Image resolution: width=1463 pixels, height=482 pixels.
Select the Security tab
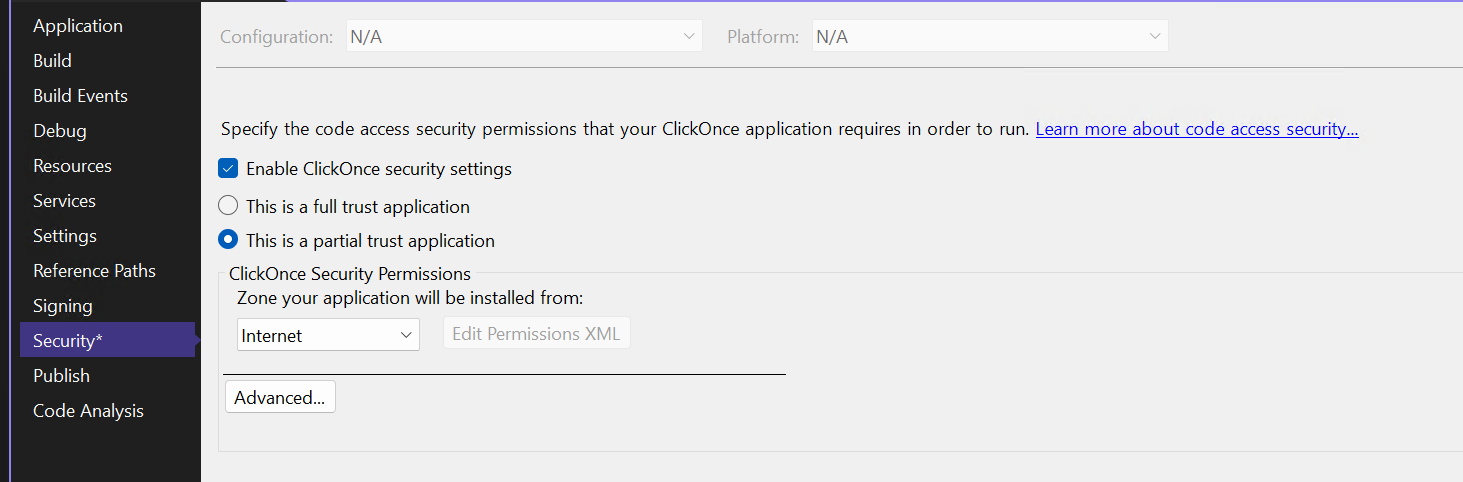68,341
